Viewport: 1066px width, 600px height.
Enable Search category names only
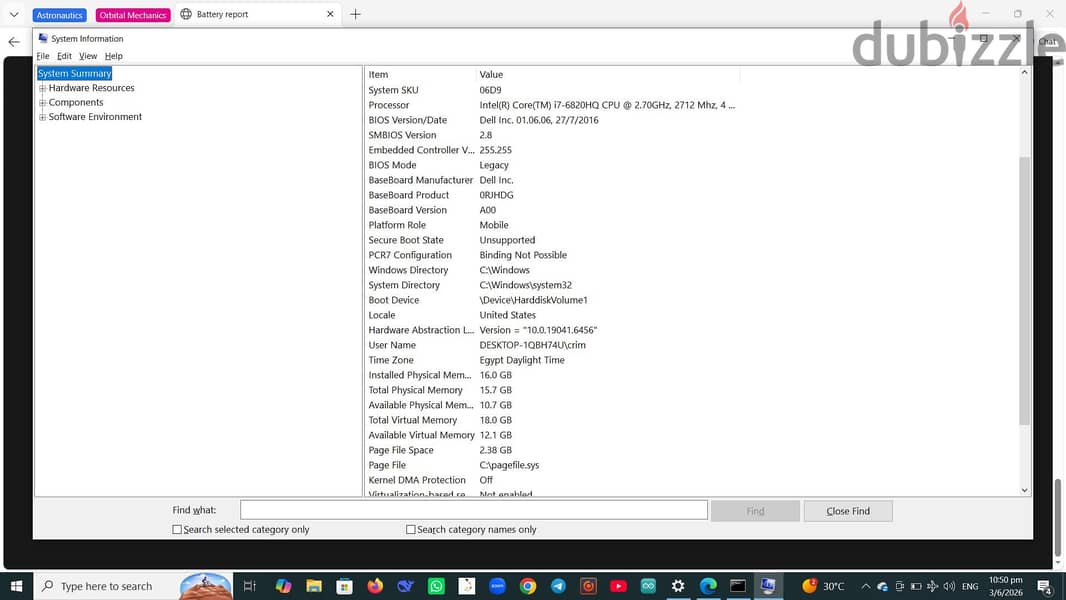pyautogui.click(x=411, y=529)
